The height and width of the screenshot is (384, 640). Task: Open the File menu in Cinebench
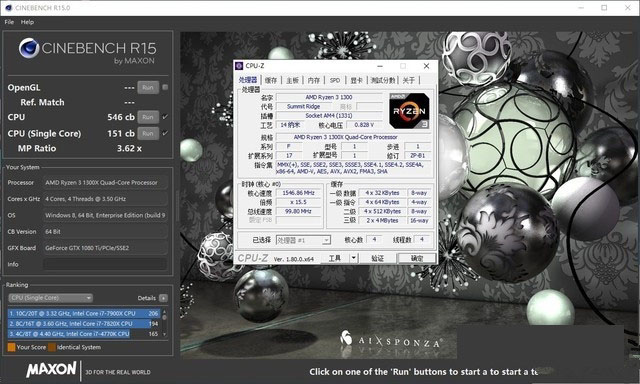[9, 22]
